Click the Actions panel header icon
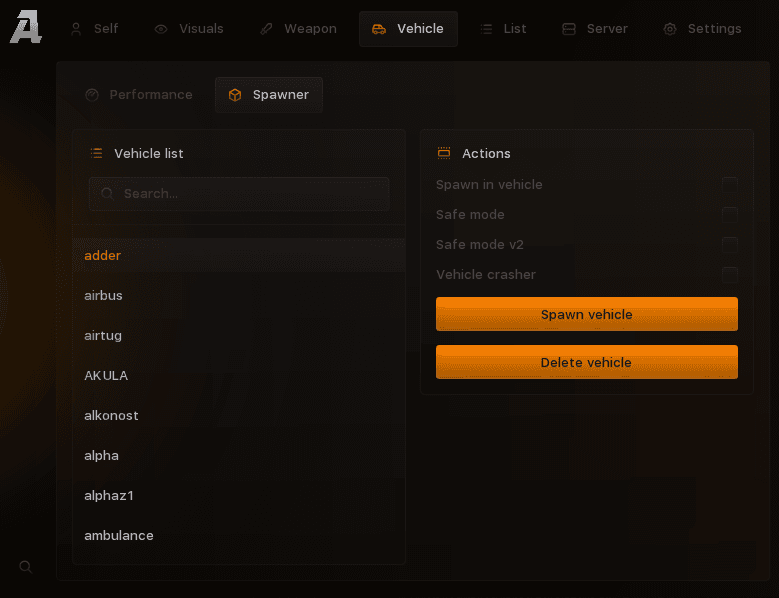779x598 pixels. [444, 153]
